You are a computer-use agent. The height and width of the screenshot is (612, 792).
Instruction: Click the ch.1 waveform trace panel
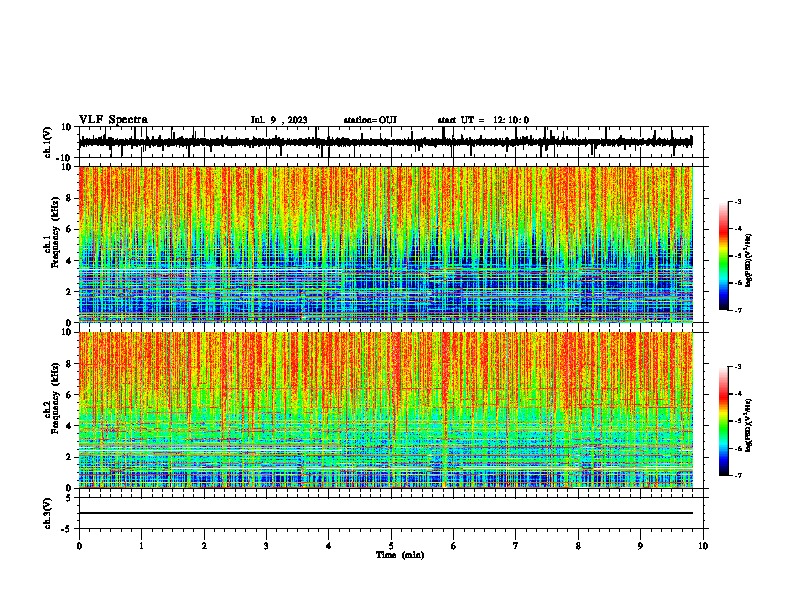coord(391,142)
